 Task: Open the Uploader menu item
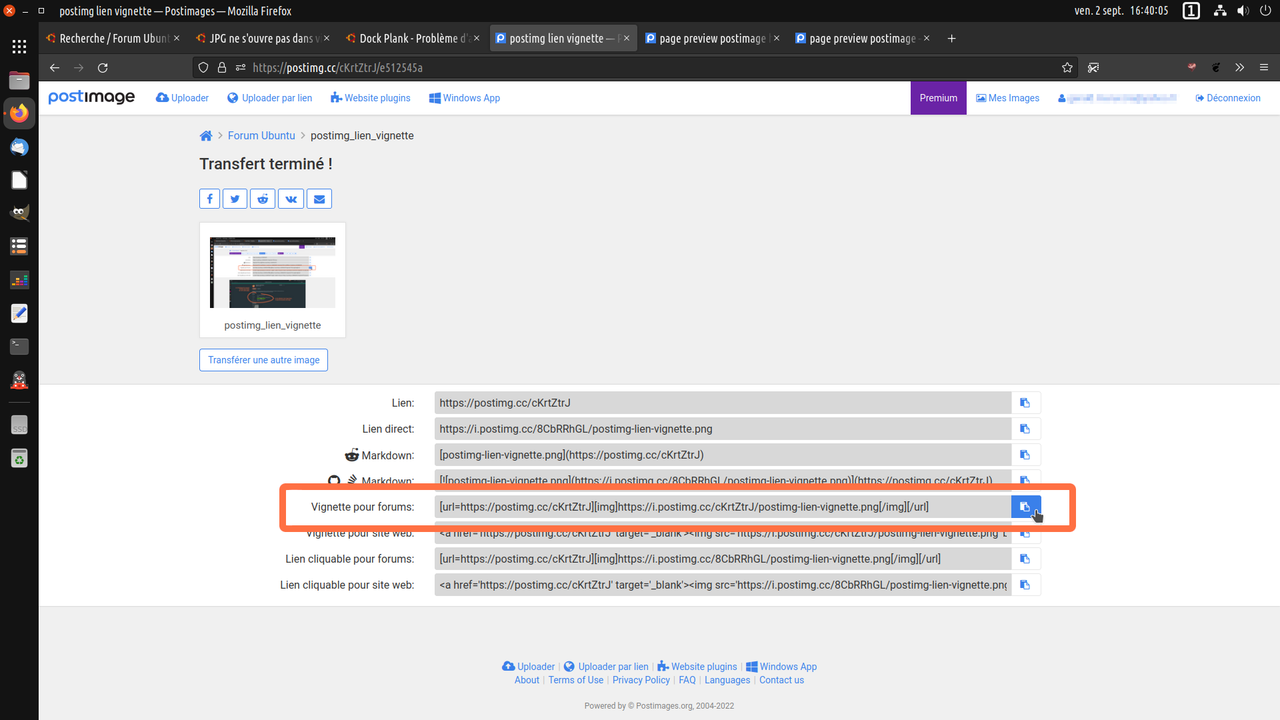[x=183, y=98]
